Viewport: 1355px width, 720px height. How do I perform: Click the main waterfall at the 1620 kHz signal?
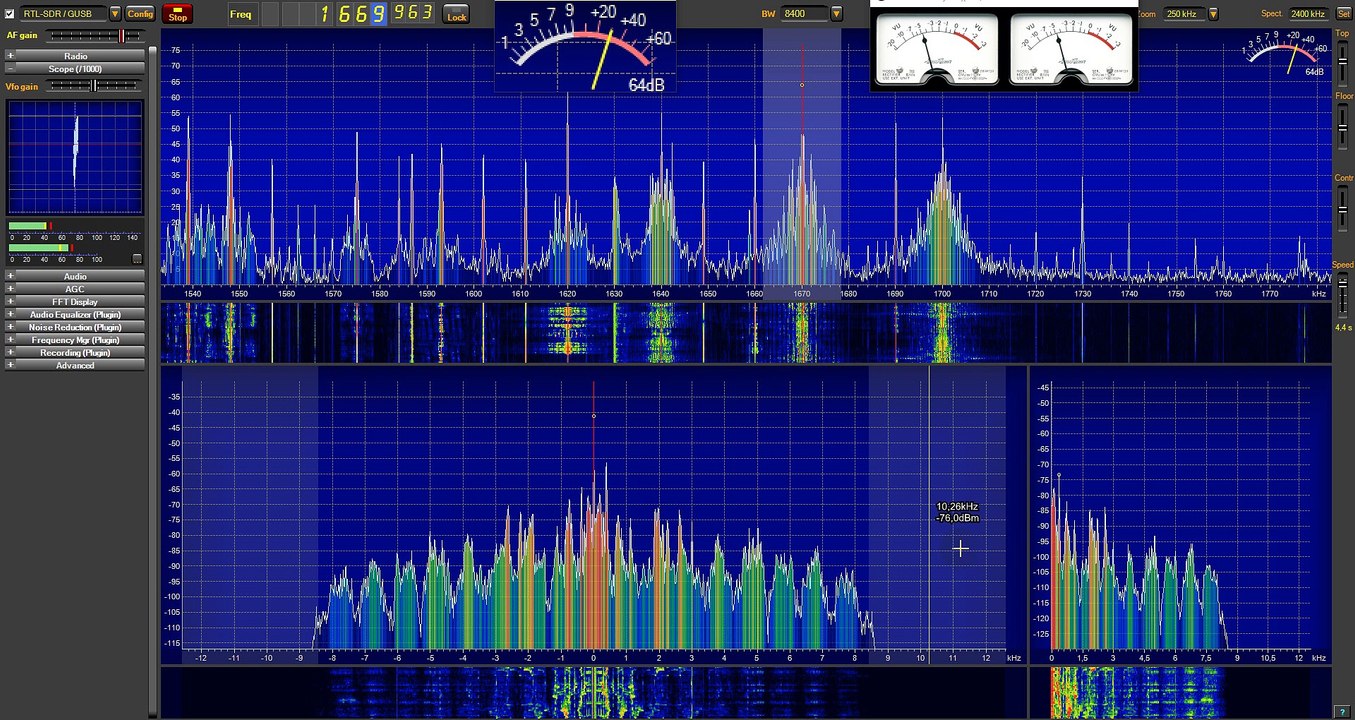(567, 332)
